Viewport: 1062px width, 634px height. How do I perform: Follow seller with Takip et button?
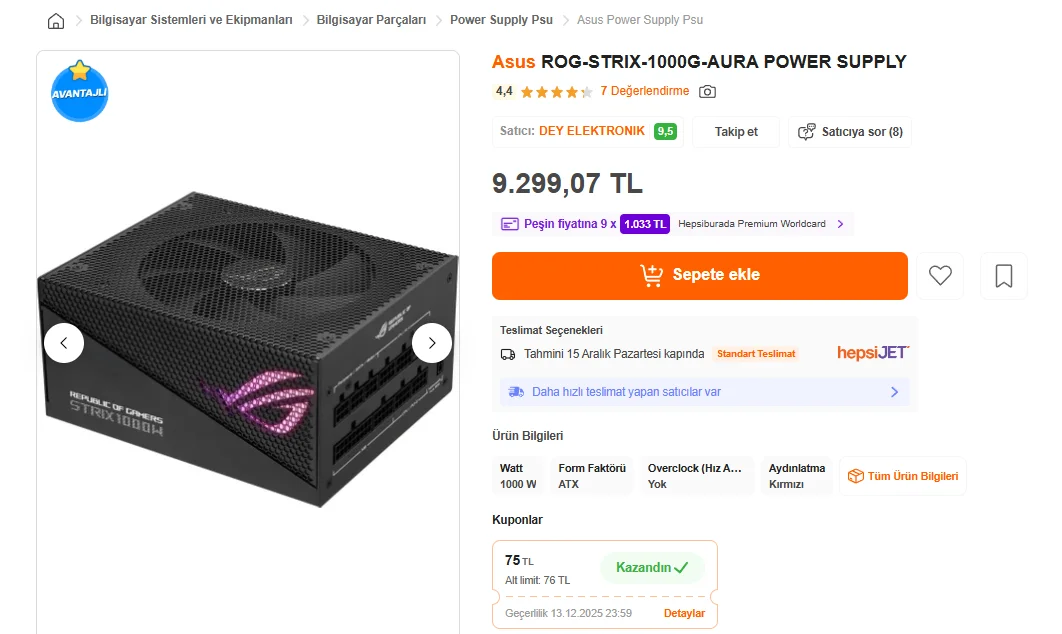coord(736,132)
